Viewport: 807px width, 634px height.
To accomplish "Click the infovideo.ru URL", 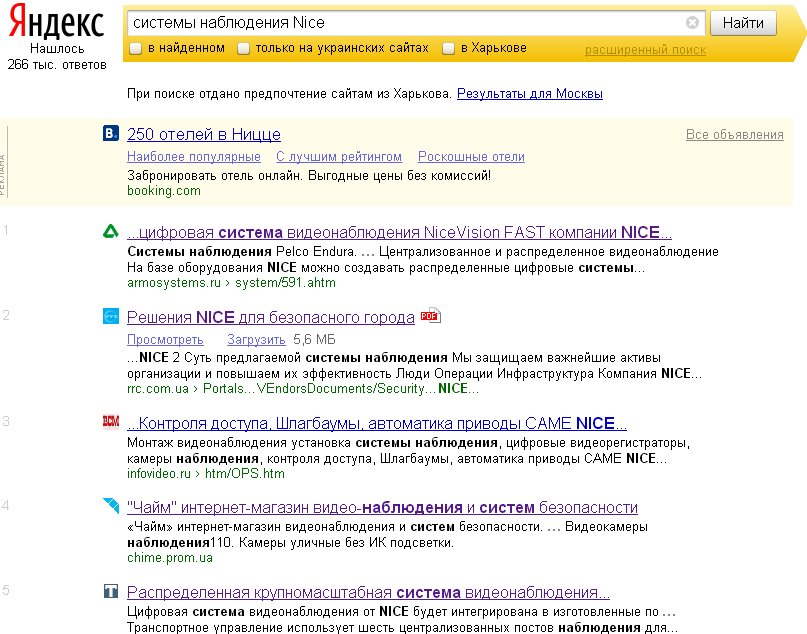I will pyautogui.click(x=159, y=473).
